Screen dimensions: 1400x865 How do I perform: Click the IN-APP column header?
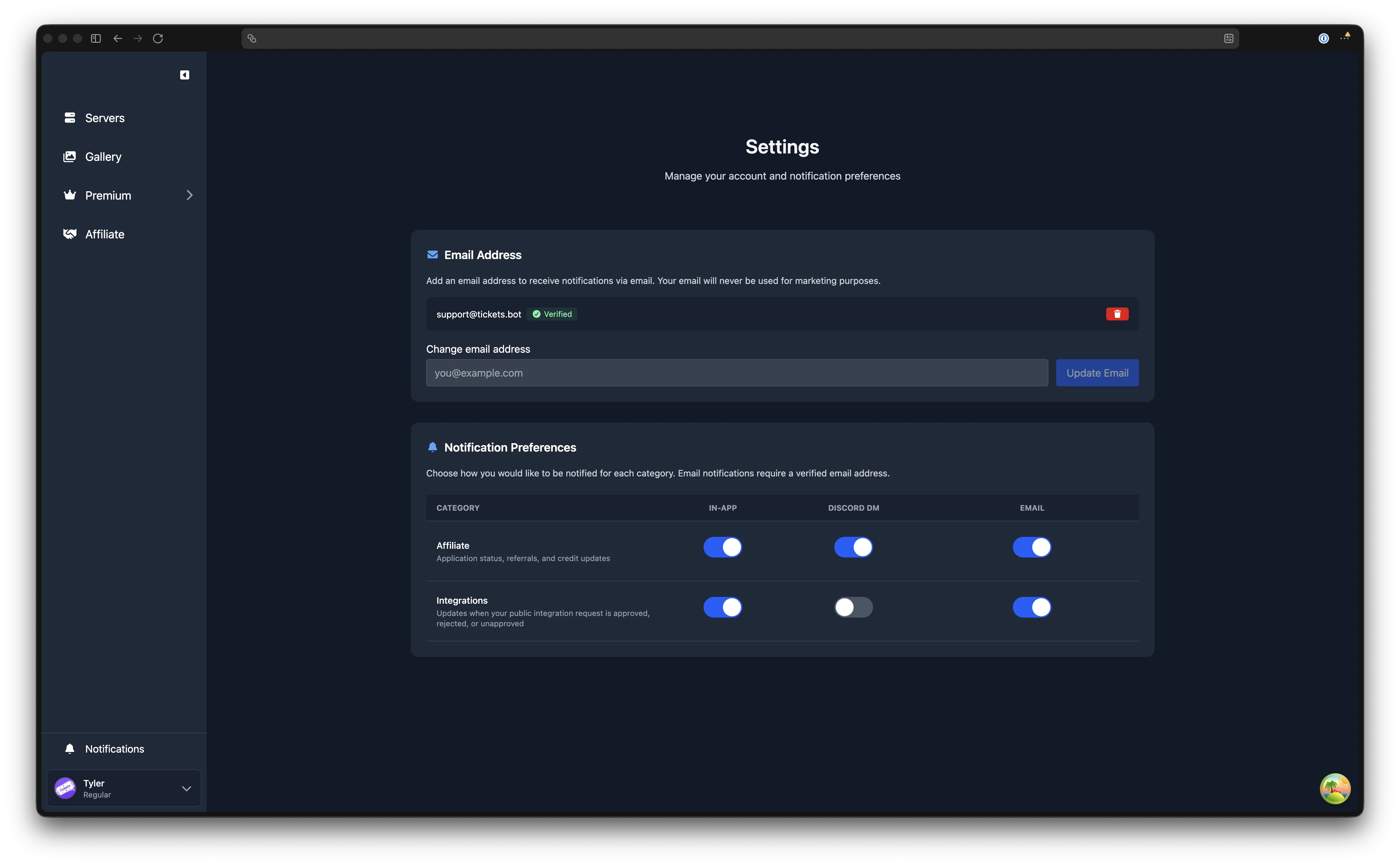(x=722, y=508)
